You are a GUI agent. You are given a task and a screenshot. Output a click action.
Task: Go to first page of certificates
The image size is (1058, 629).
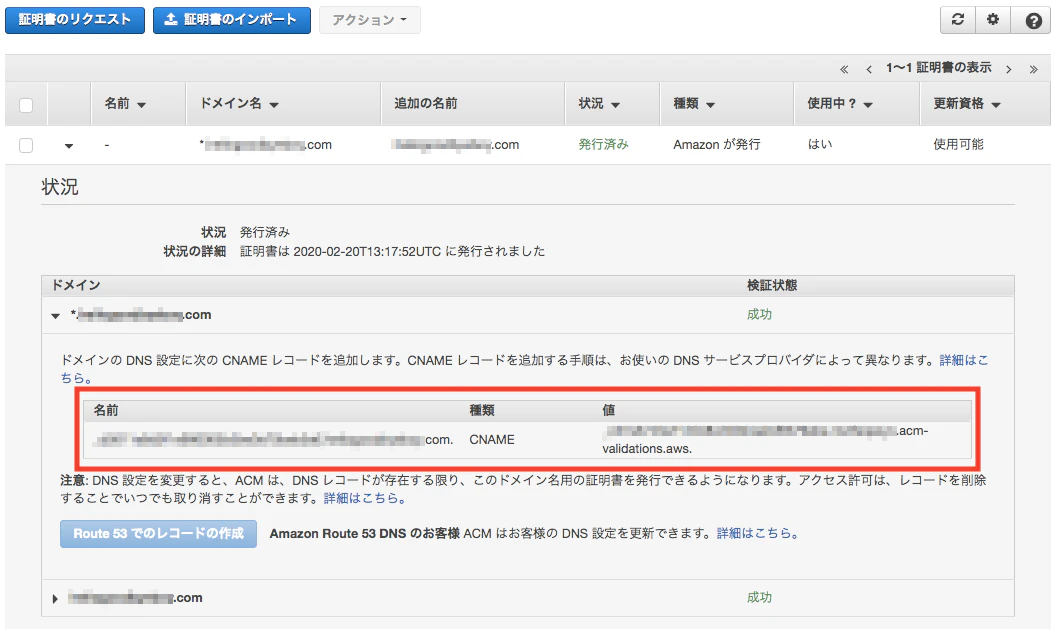843,69
